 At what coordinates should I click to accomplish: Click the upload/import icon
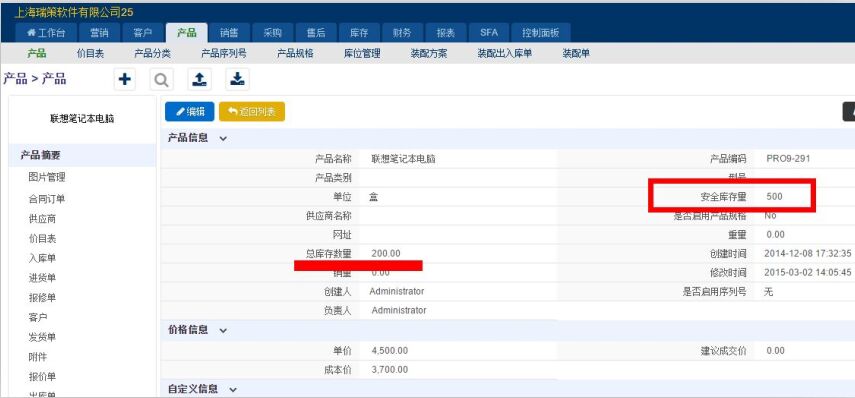(x=200, y=80)
